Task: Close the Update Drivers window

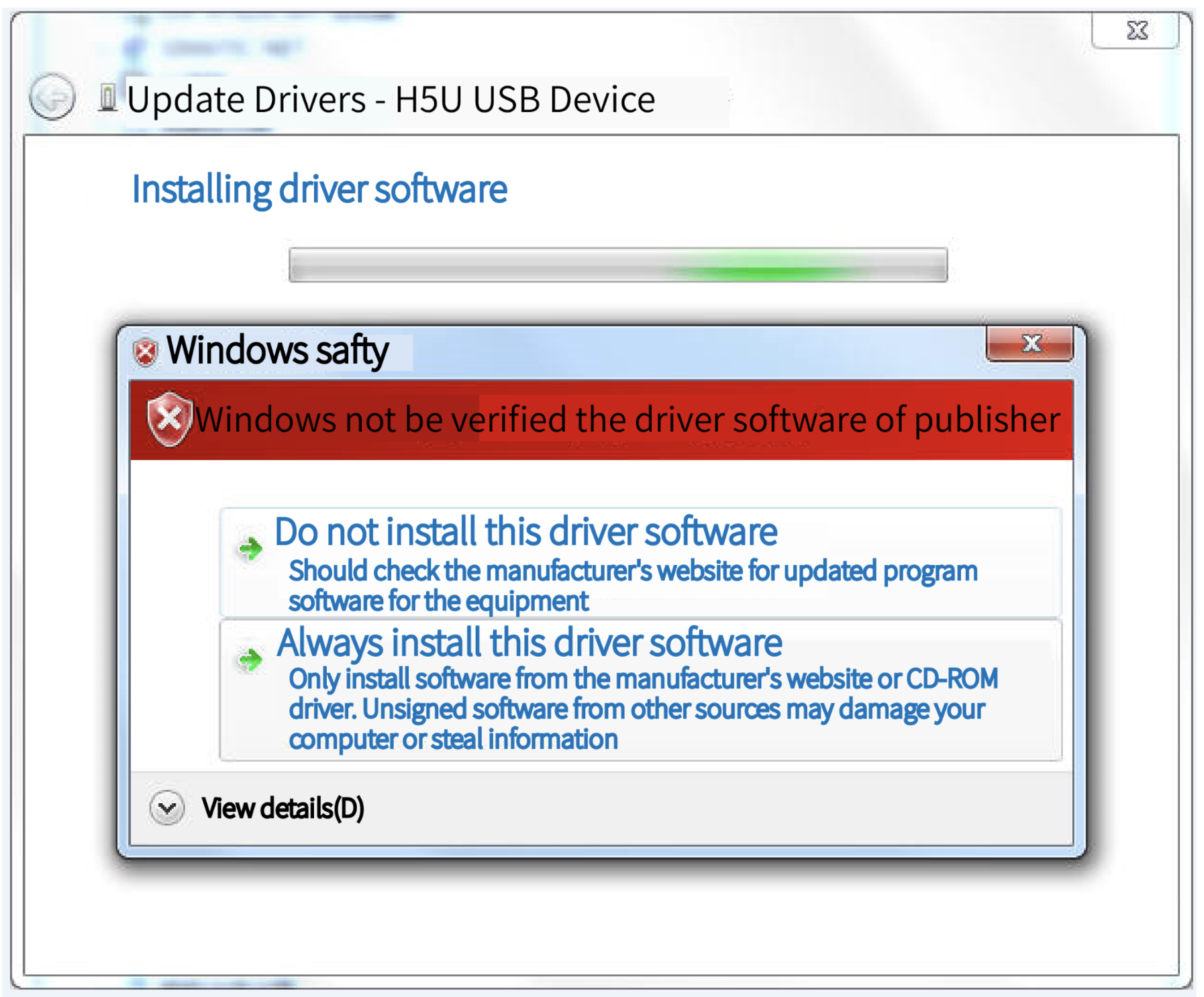Action: pos(1136,30)
